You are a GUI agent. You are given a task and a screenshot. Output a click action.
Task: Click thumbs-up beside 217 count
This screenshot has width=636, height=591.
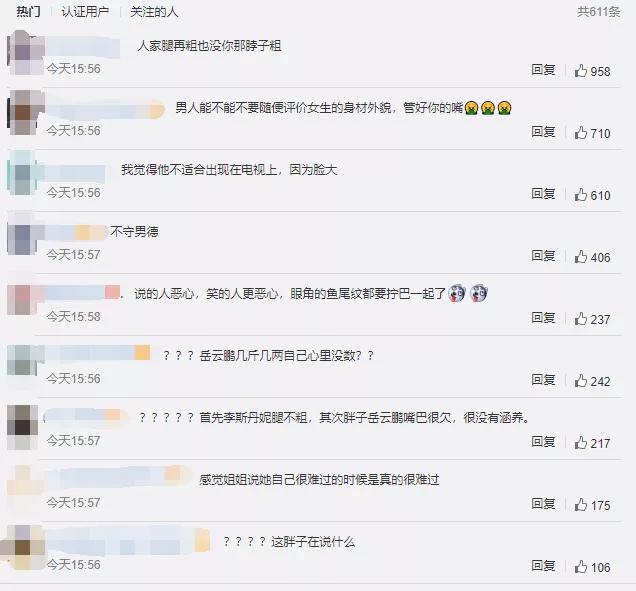click(580, 443)
